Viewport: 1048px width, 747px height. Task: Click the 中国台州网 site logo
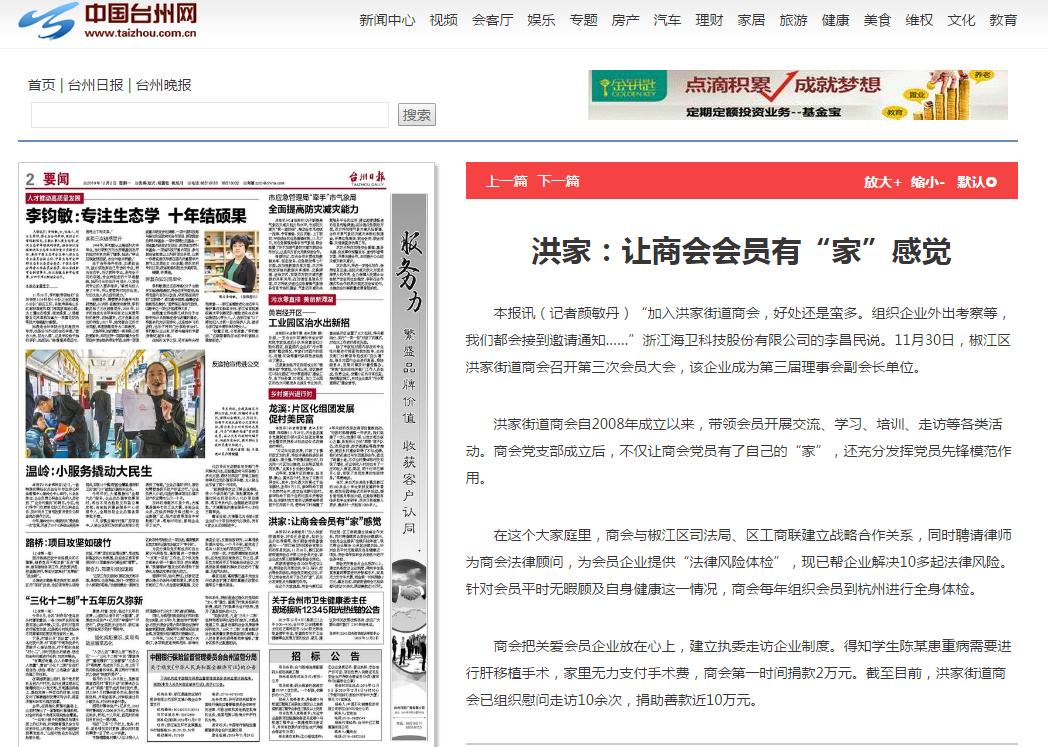(x=108, y=21)
